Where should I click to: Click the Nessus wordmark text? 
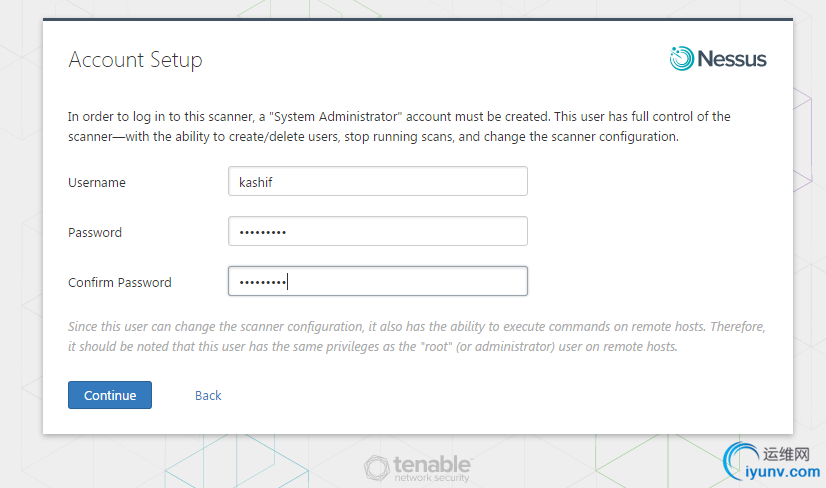click(732, 59)
